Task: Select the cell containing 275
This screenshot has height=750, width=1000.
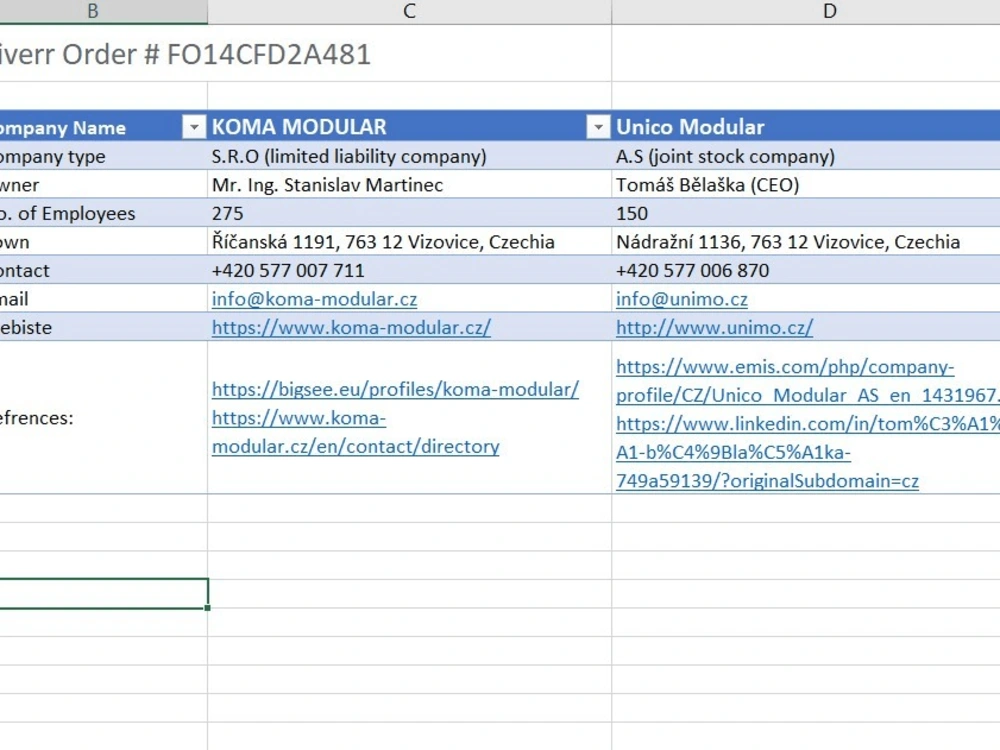Action: point(409,214)
